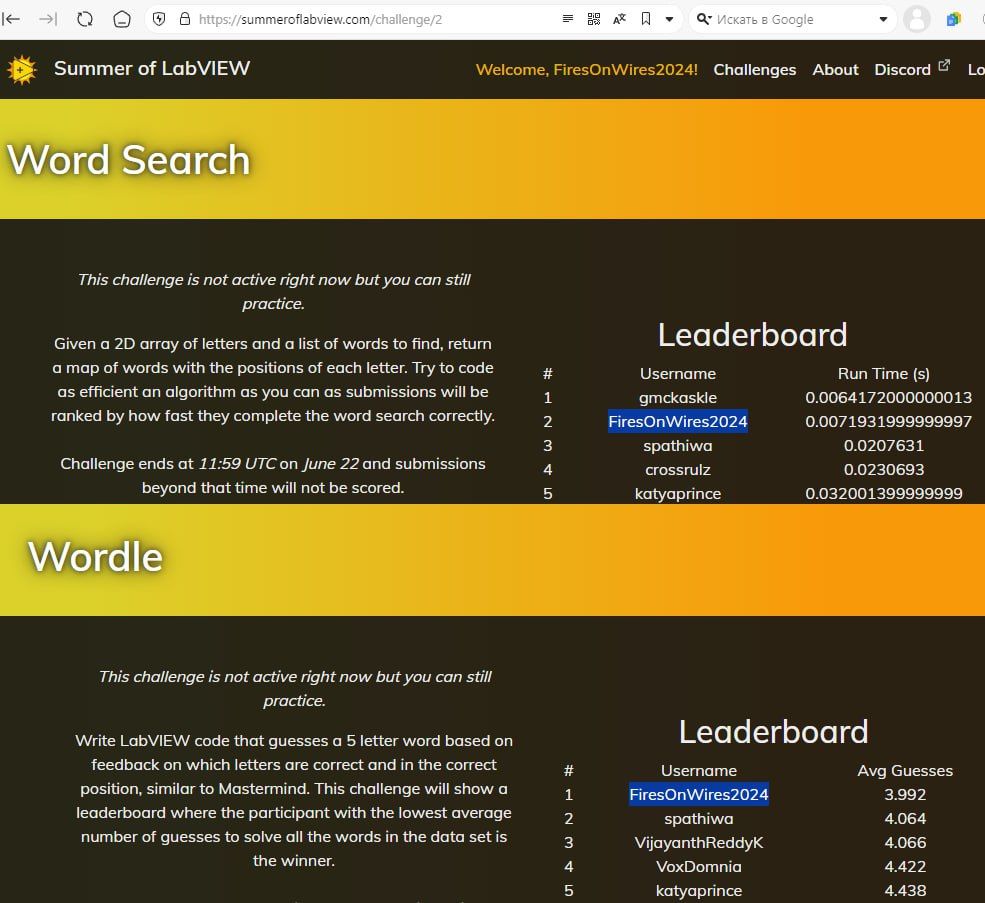985x903 pixels.
Task: Select average guesses value 3.992
Action: tap(905, 794)
